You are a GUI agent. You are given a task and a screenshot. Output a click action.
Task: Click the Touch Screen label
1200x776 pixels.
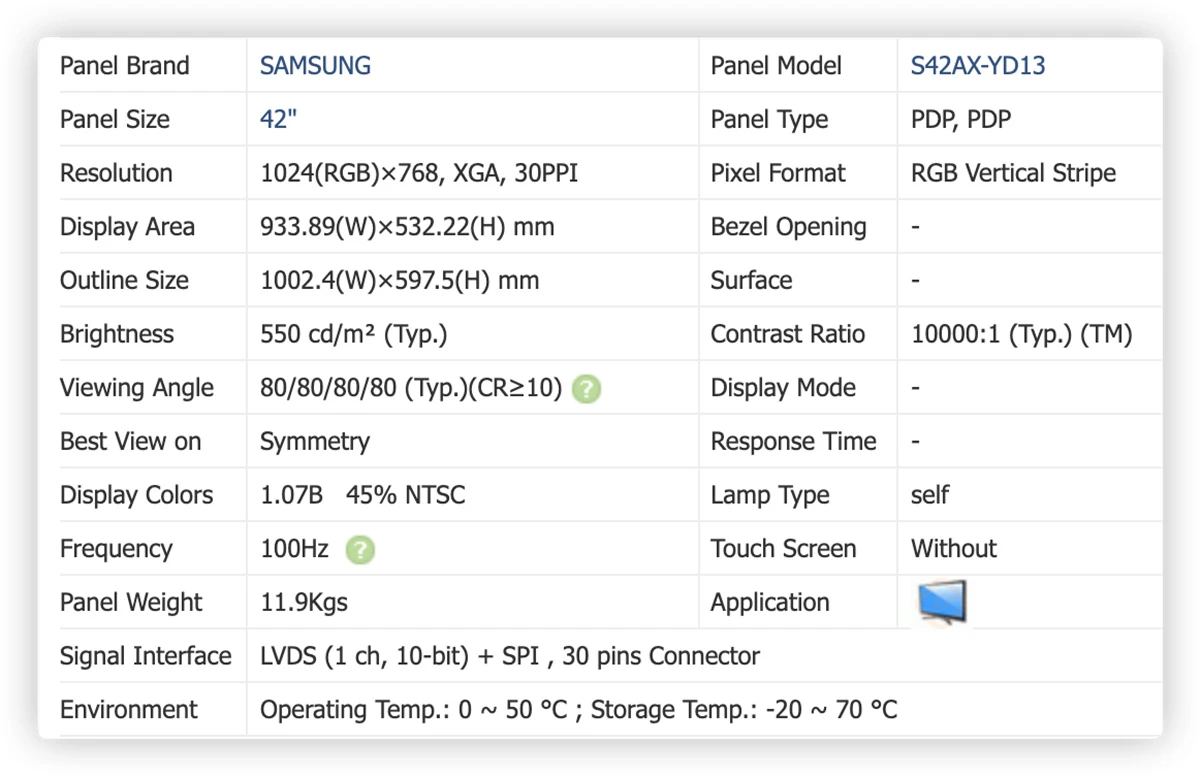tap(783, 549)
